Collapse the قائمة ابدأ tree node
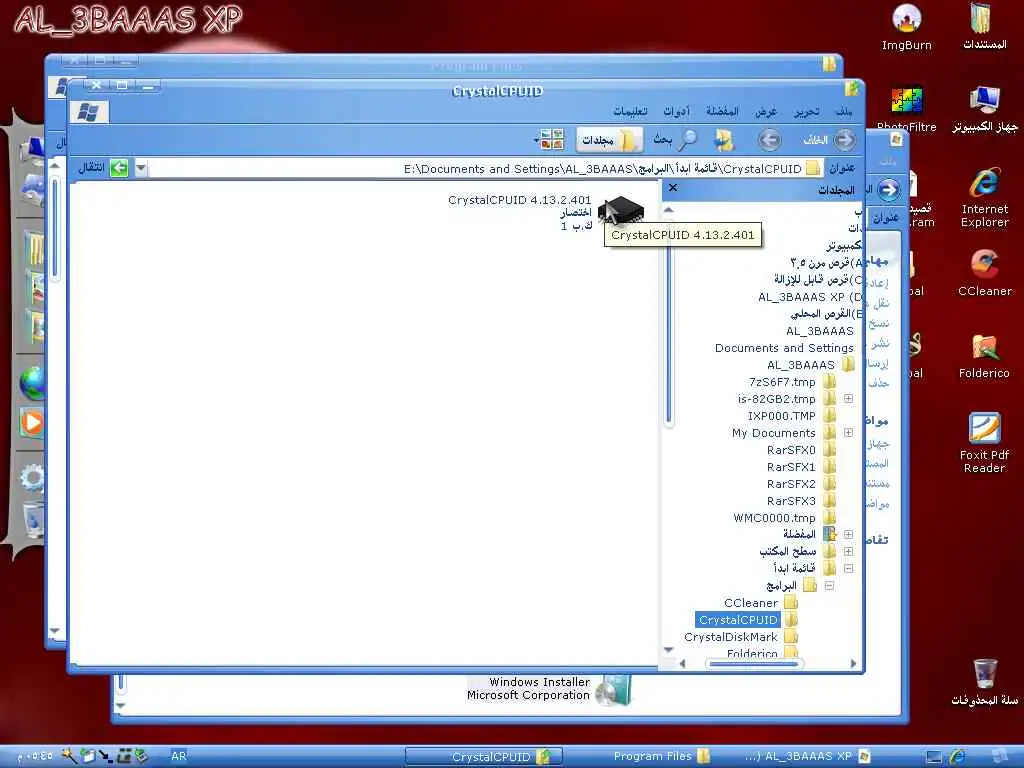 (x=848, y=568)
